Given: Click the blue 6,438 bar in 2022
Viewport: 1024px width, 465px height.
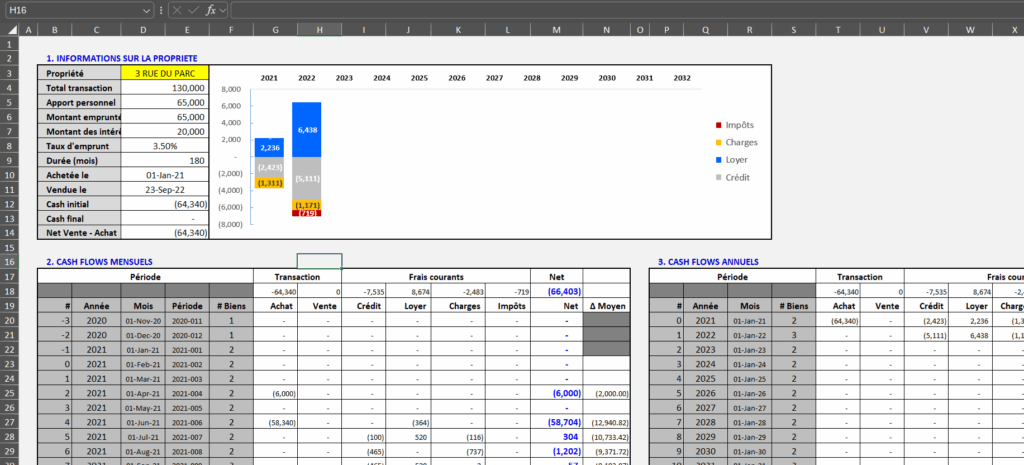Looking at the screenshot, I should pos(307,130).
